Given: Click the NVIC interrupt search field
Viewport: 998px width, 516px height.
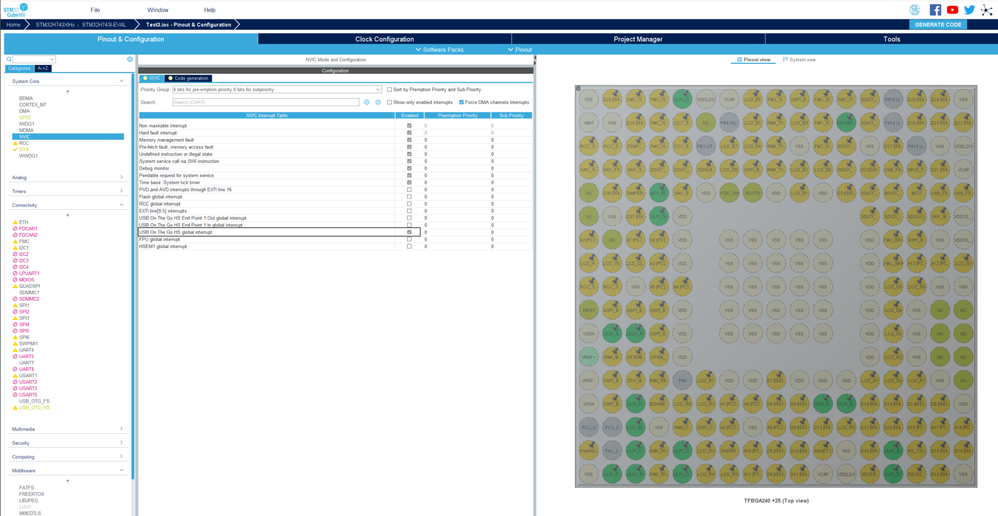Looking at the screenshot, I should coord(265,102).
